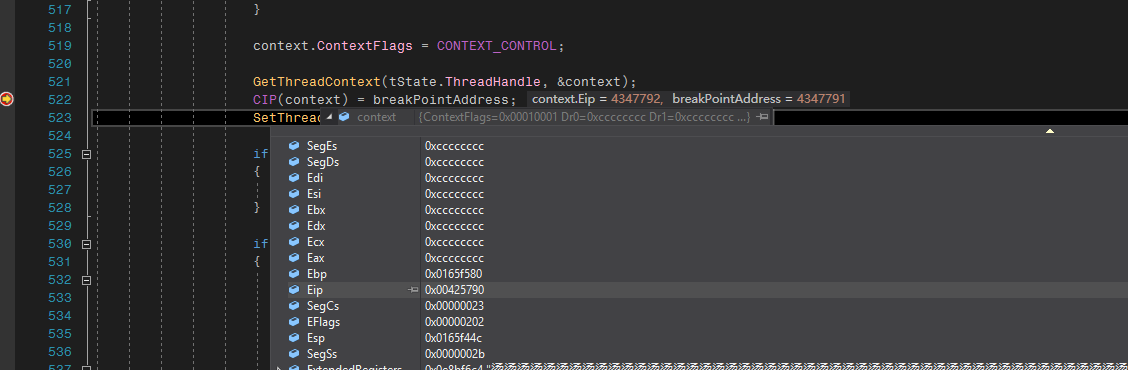The width and height of the screenshot is (1128, 370).
Task: Click SegSs value 0x0000002b
Action: tap(454, 354)
